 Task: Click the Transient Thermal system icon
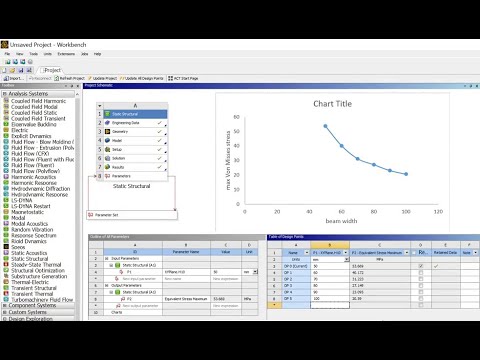coord(6,294)
